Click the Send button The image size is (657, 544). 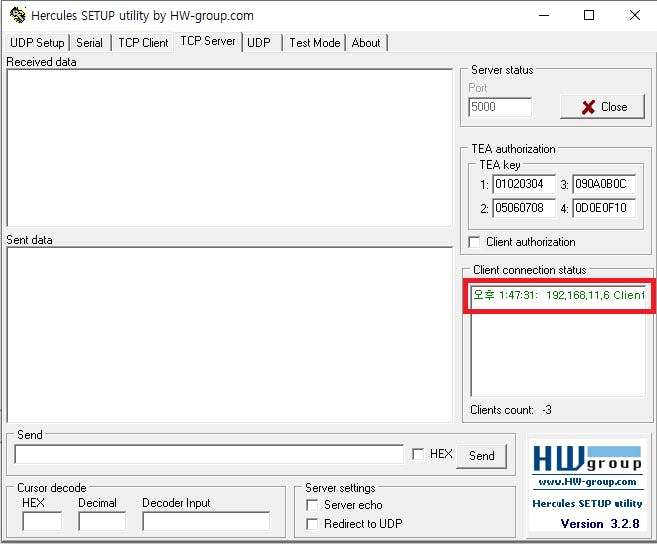[x=481, y=456]
